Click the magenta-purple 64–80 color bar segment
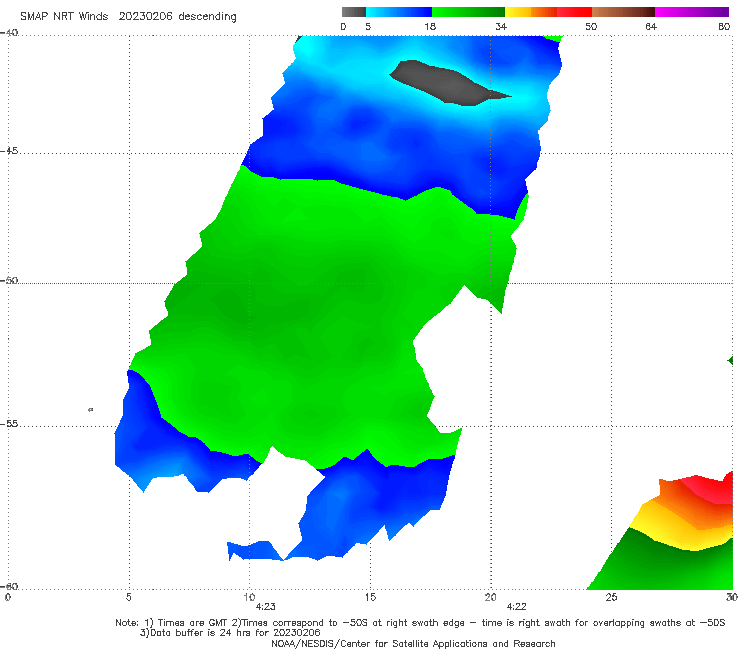740x650 pixels. (x=692, y=12)
